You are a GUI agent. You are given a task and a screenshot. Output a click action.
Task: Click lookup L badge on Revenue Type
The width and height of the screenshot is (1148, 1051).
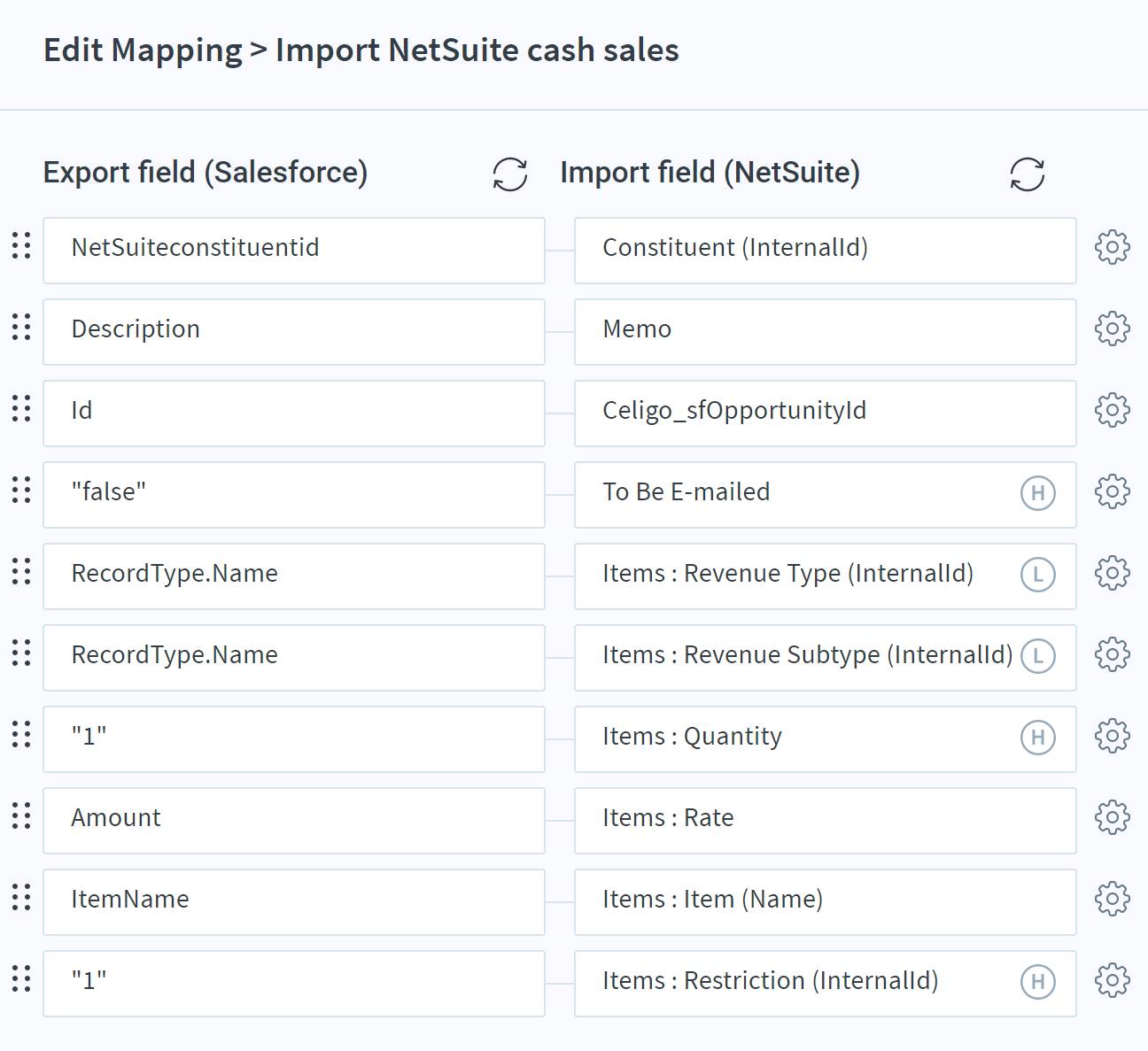pos(1038,574)
